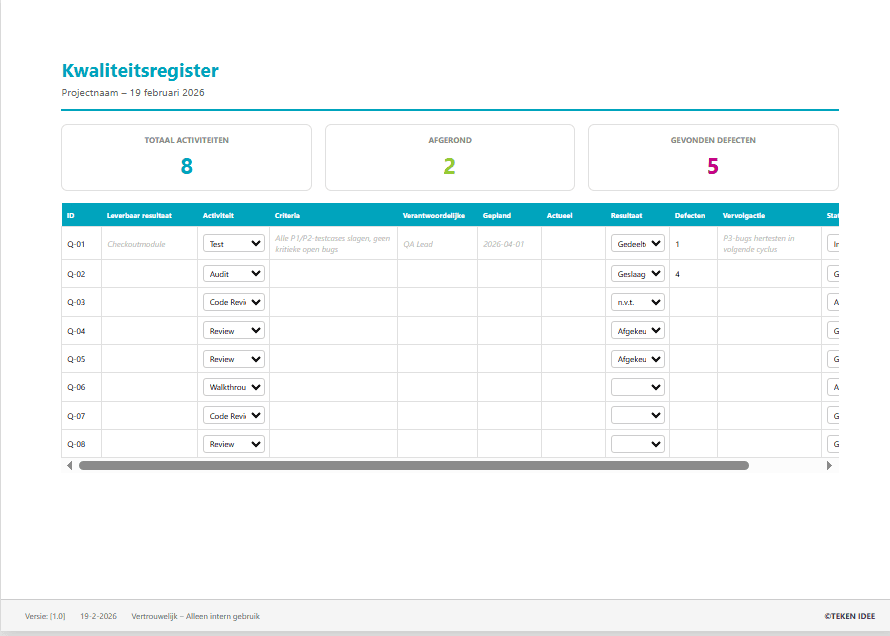Open the Code Review dropdown on row Q-07
Screen dimensions: 890x636
[x=234, y=414]
